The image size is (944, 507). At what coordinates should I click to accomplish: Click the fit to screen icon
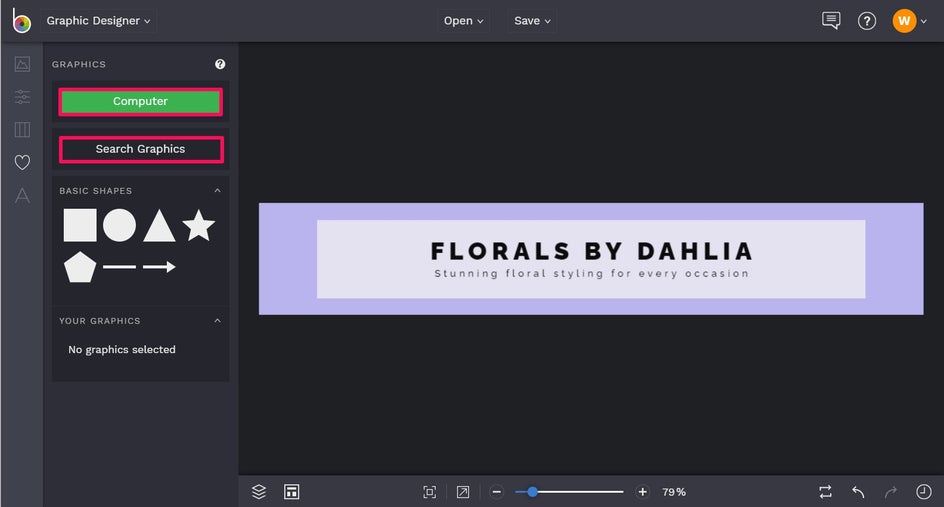point(429,492)
